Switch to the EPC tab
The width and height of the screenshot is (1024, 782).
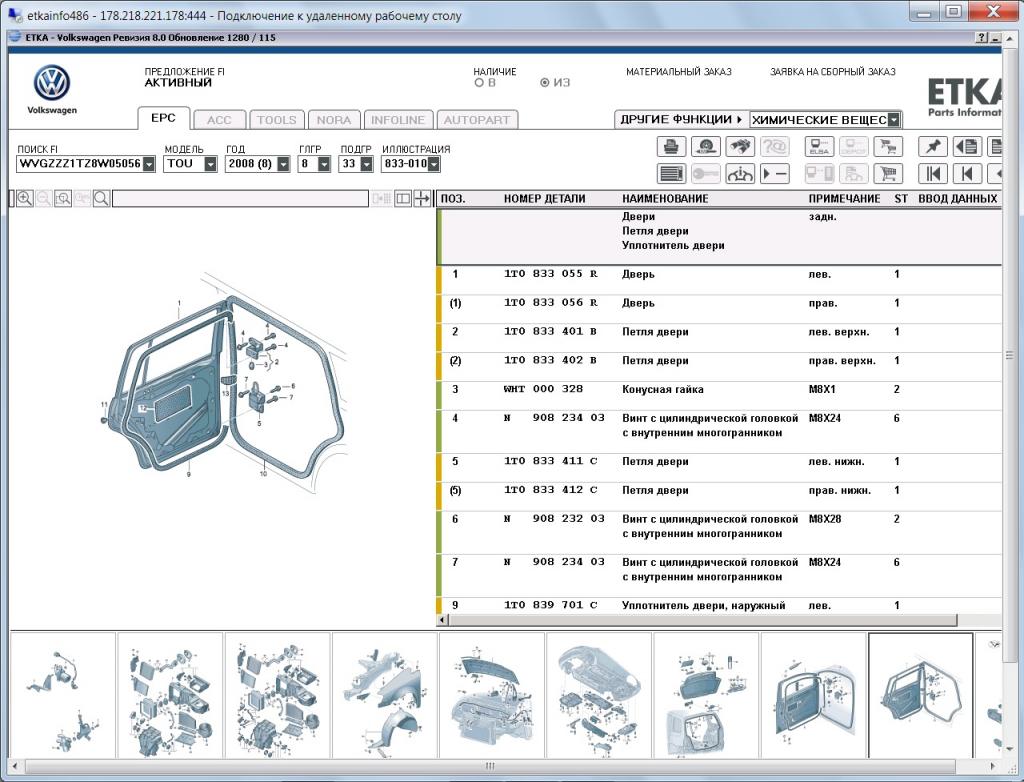point(163,118)
